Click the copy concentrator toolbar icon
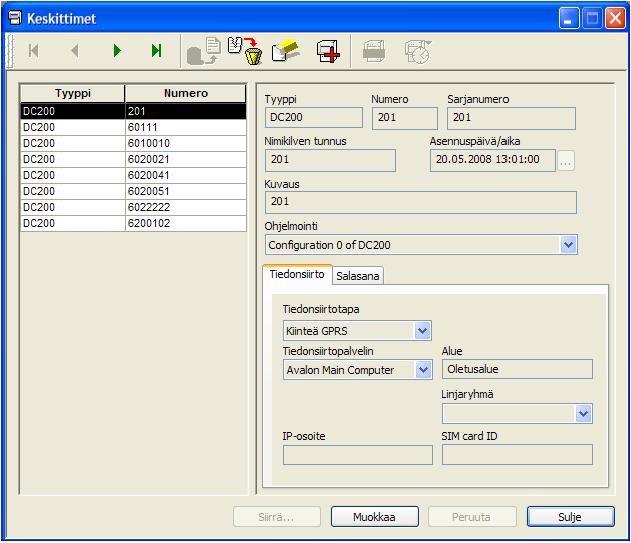This screenshot has width=631, height=543. point(204,51)
